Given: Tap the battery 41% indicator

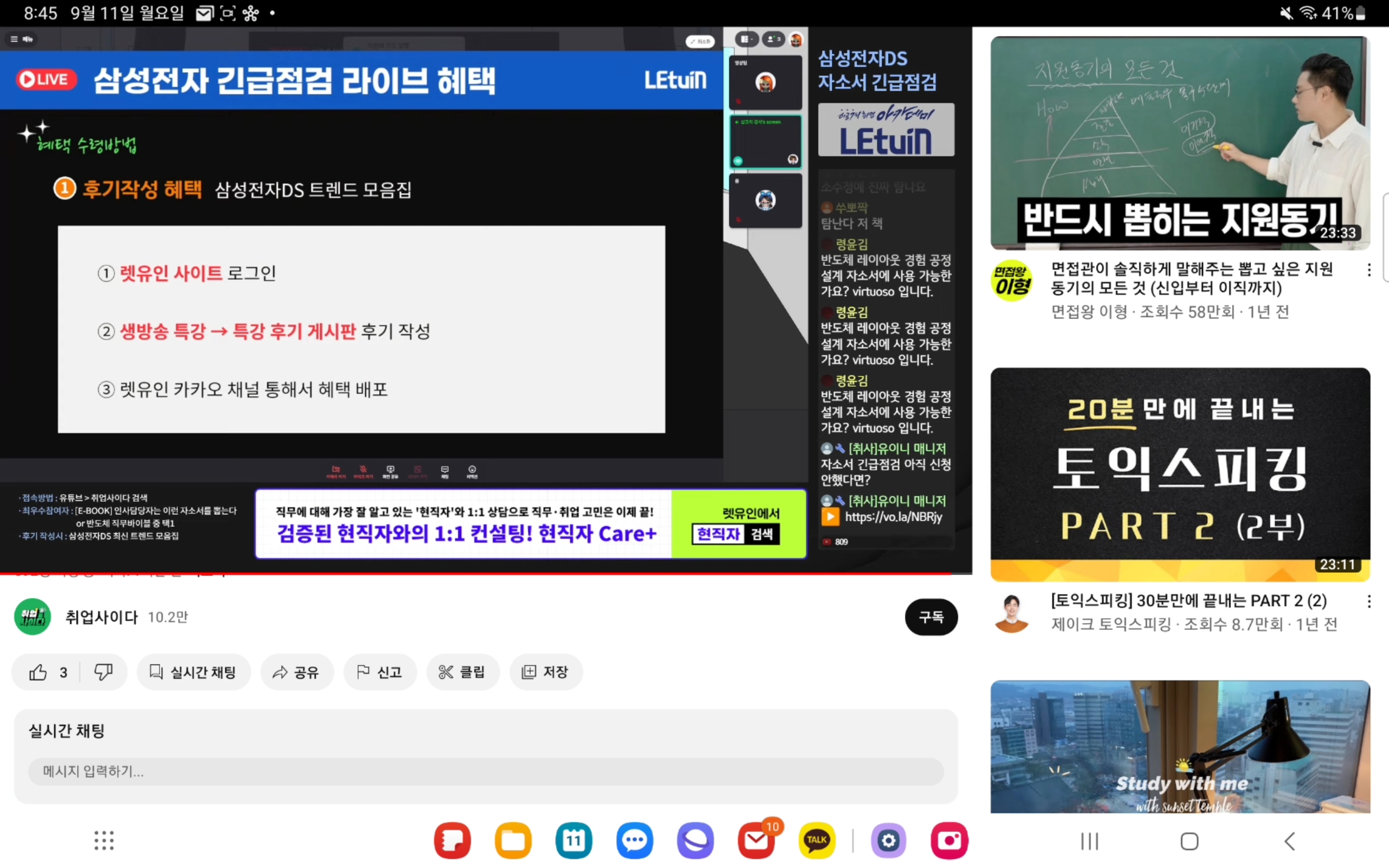Looking at the screenshot, I should [1343, 12].
